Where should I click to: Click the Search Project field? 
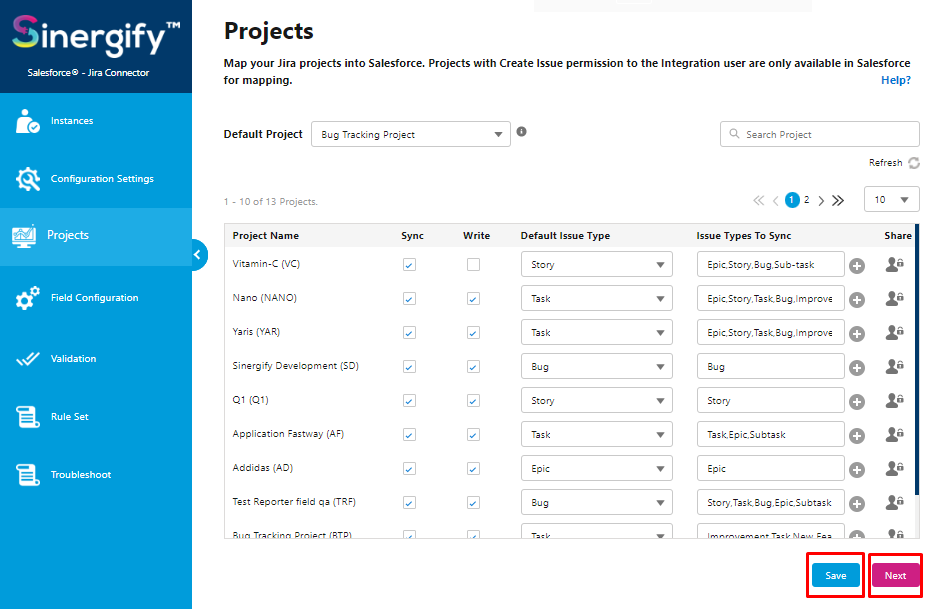(x=820, y=134)
